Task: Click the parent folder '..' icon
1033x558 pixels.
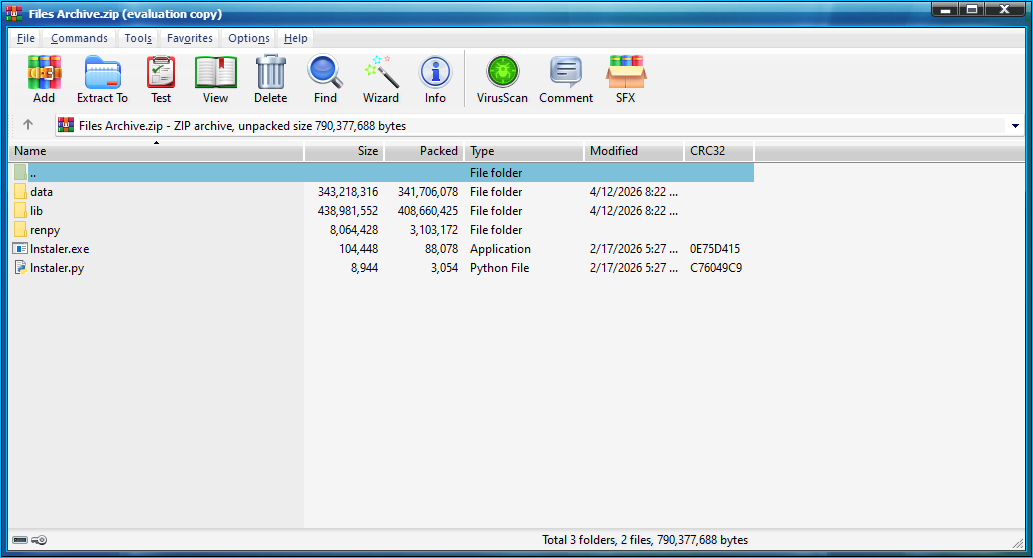Action: (20, 173)
